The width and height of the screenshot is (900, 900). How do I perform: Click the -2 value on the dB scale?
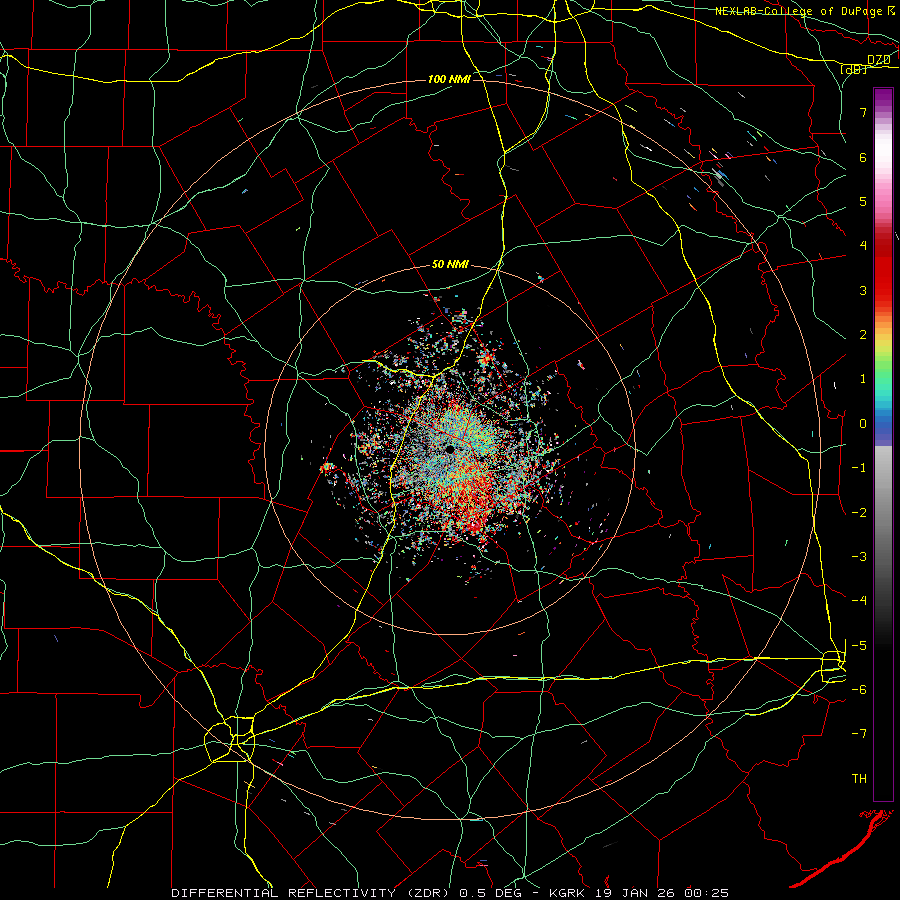point(859,512)
